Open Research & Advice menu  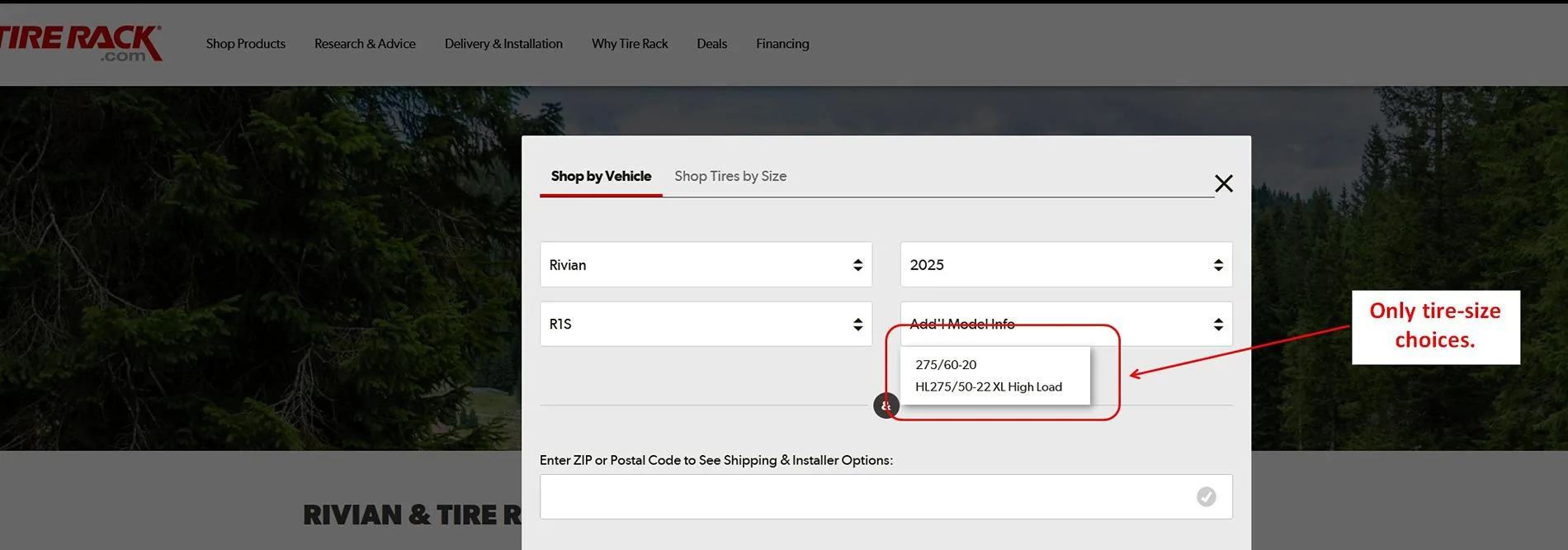point(365,44)
